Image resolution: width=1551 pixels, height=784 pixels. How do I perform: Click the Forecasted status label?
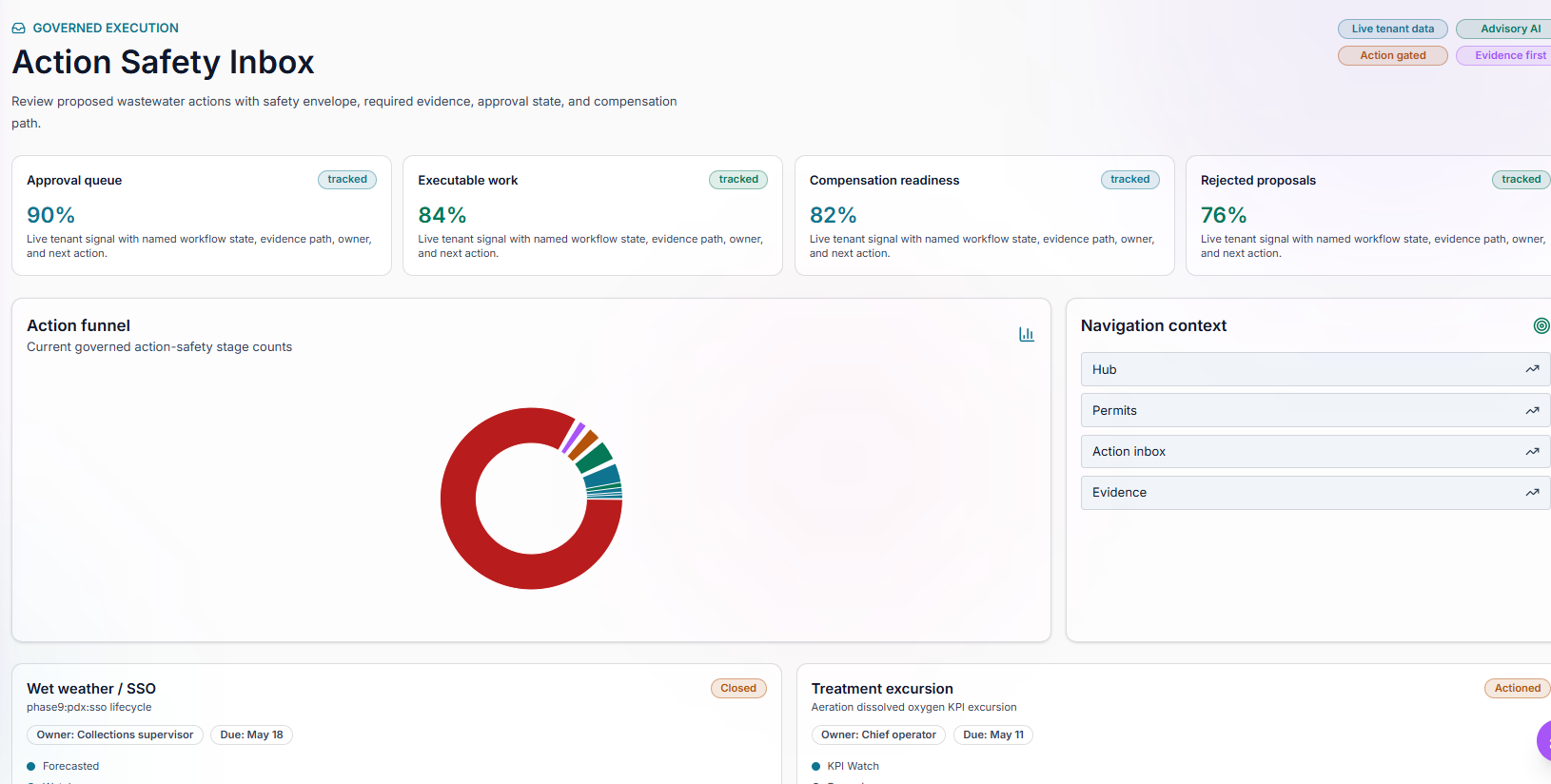pos(70,766)
